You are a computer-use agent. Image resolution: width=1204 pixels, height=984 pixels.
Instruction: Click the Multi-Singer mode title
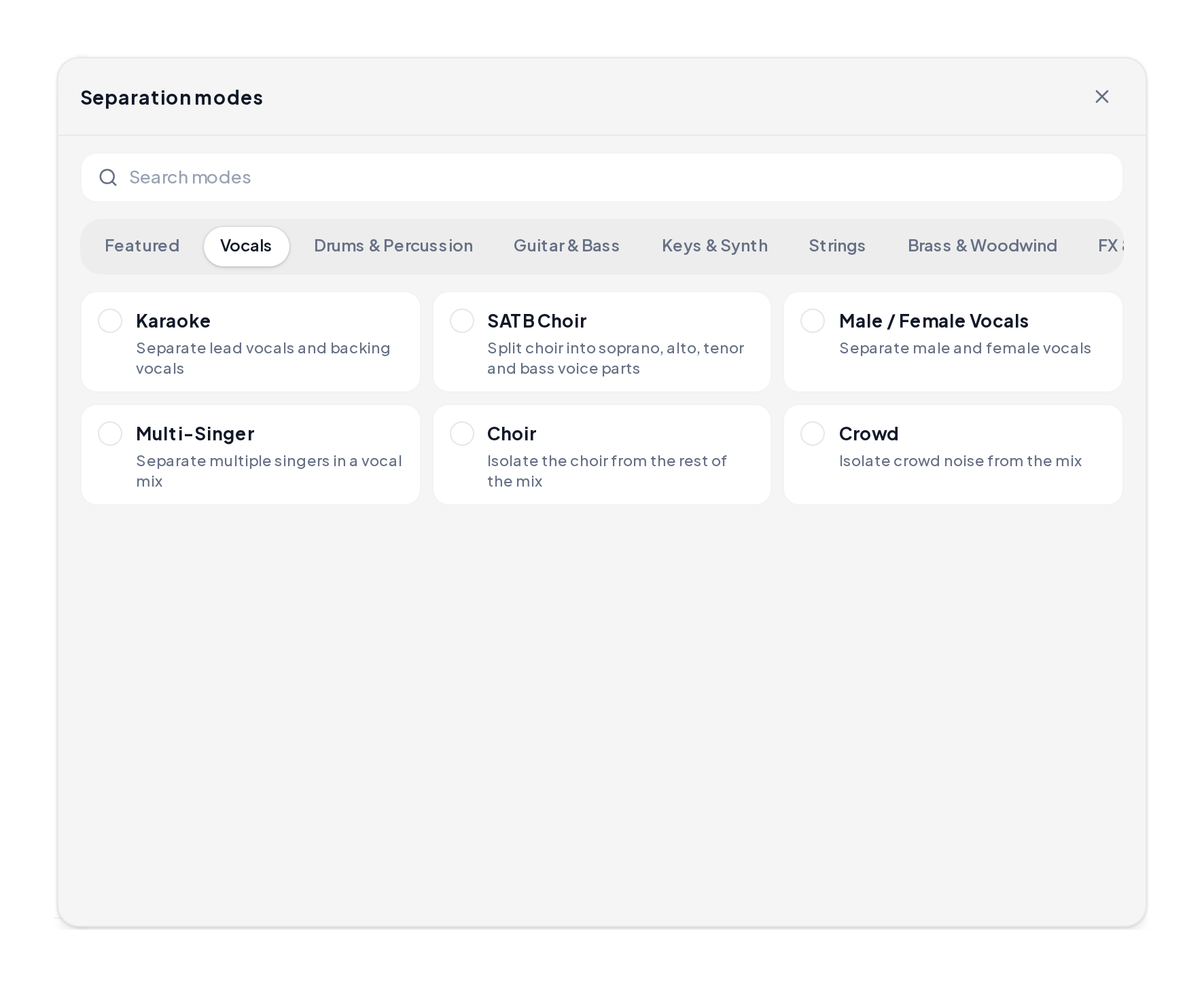(195, 434)
